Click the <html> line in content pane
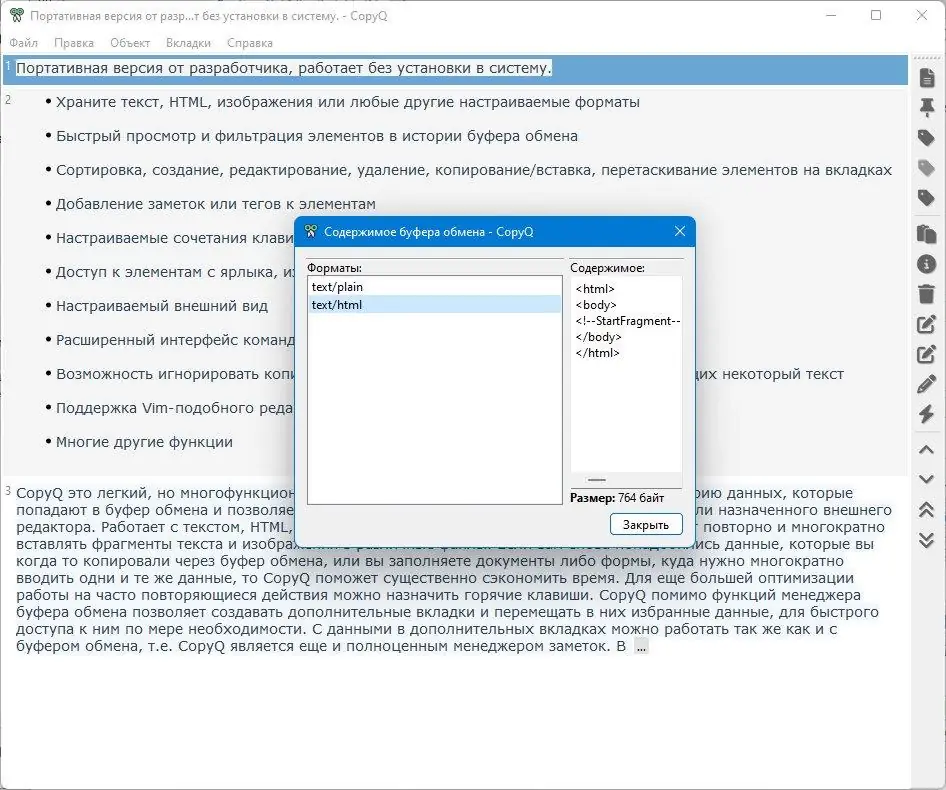Viewport: 946px width, 790px height. click(x=595, y=289)
